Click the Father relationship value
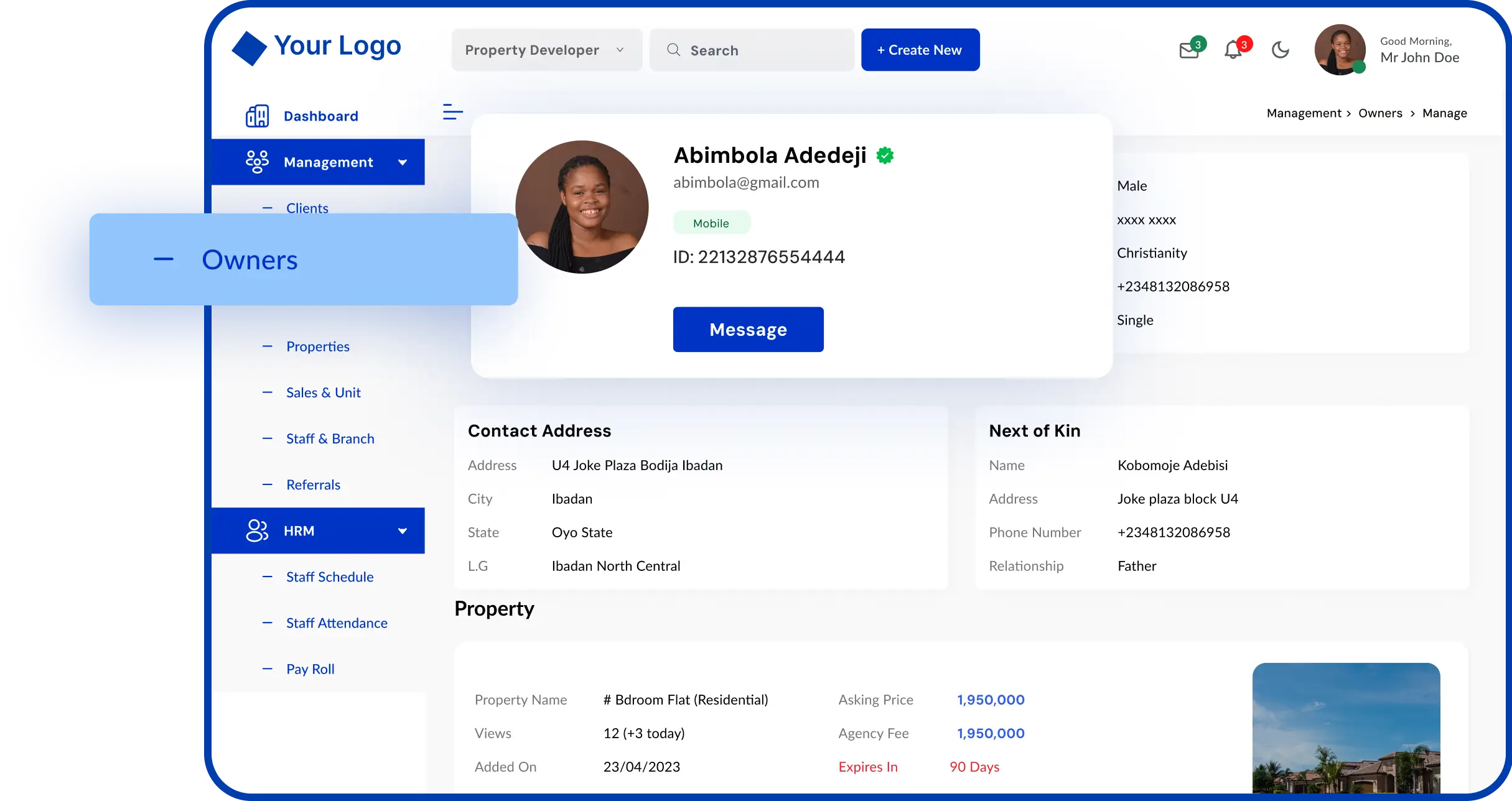The width and height of the screenshot is (1512, 801). pos(1137,566)
